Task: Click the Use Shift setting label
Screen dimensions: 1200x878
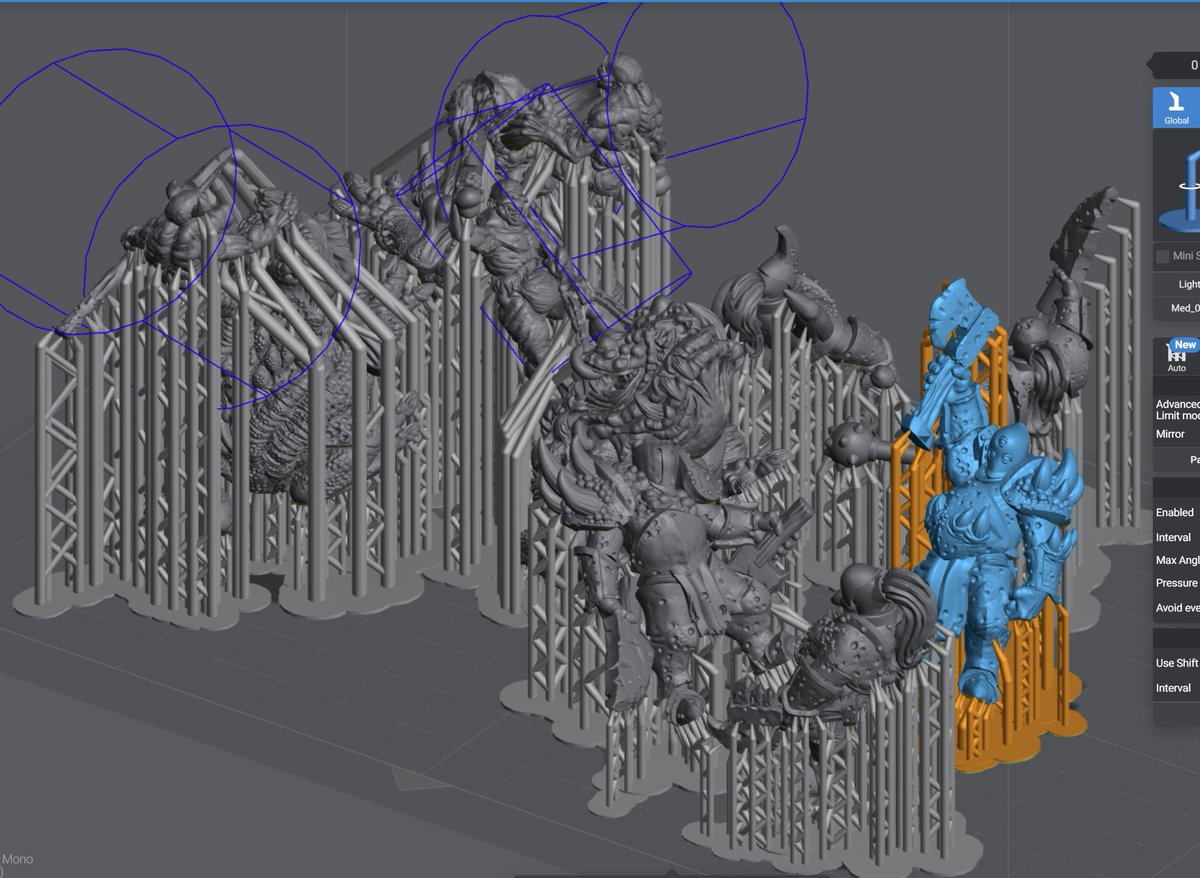Action: [x=1177, y=663]
